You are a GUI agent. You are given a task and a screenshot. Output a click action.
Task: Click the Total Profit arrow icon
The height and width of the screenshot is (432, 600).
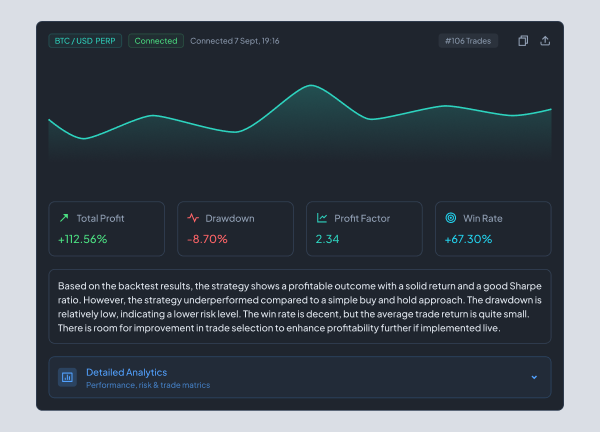click(x=64, y=218)
